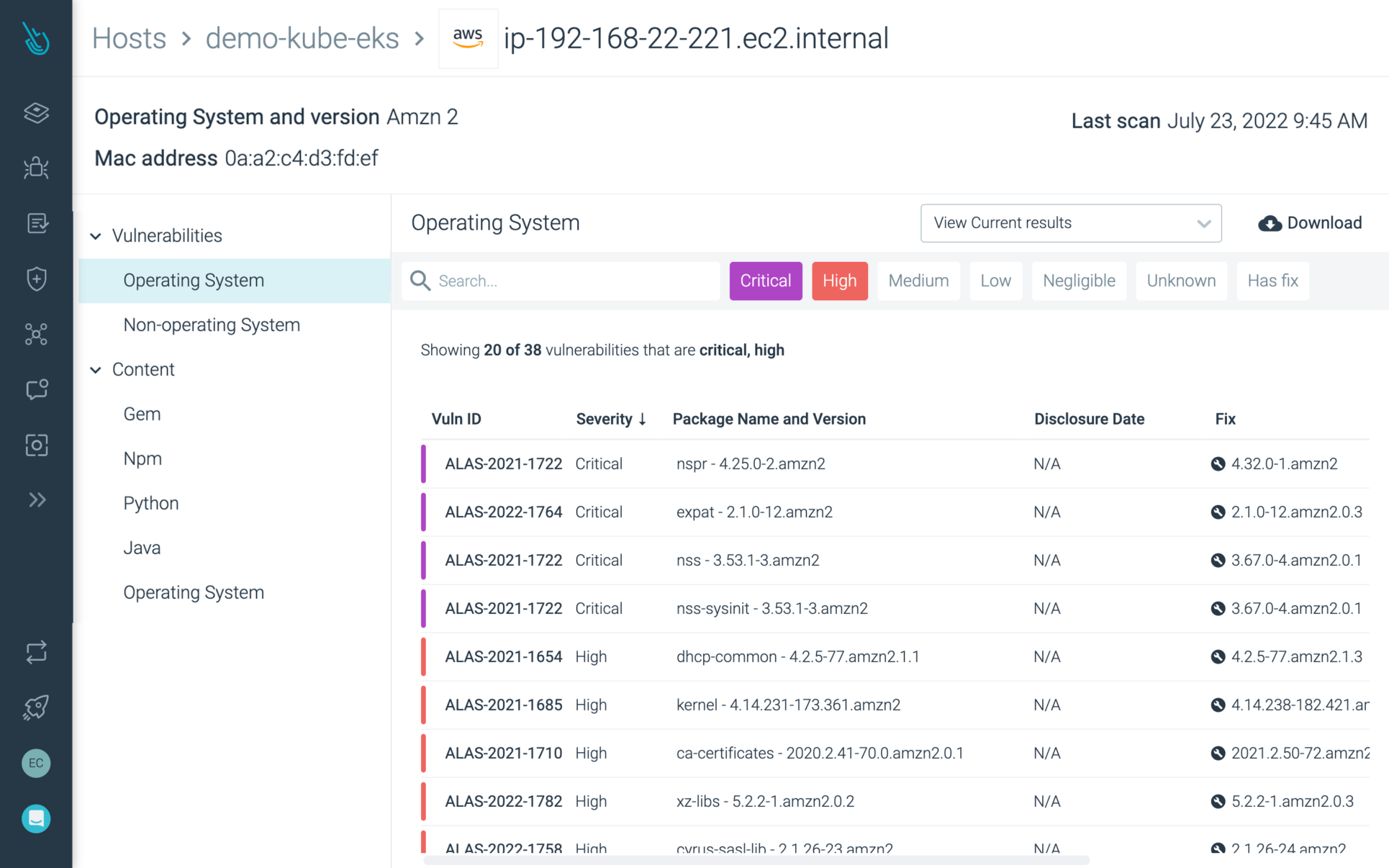Image resolution: width=1389 pixels, height=868 pixels.
Task: Open the sync icon near bottom sidebar
Action: 36,653
